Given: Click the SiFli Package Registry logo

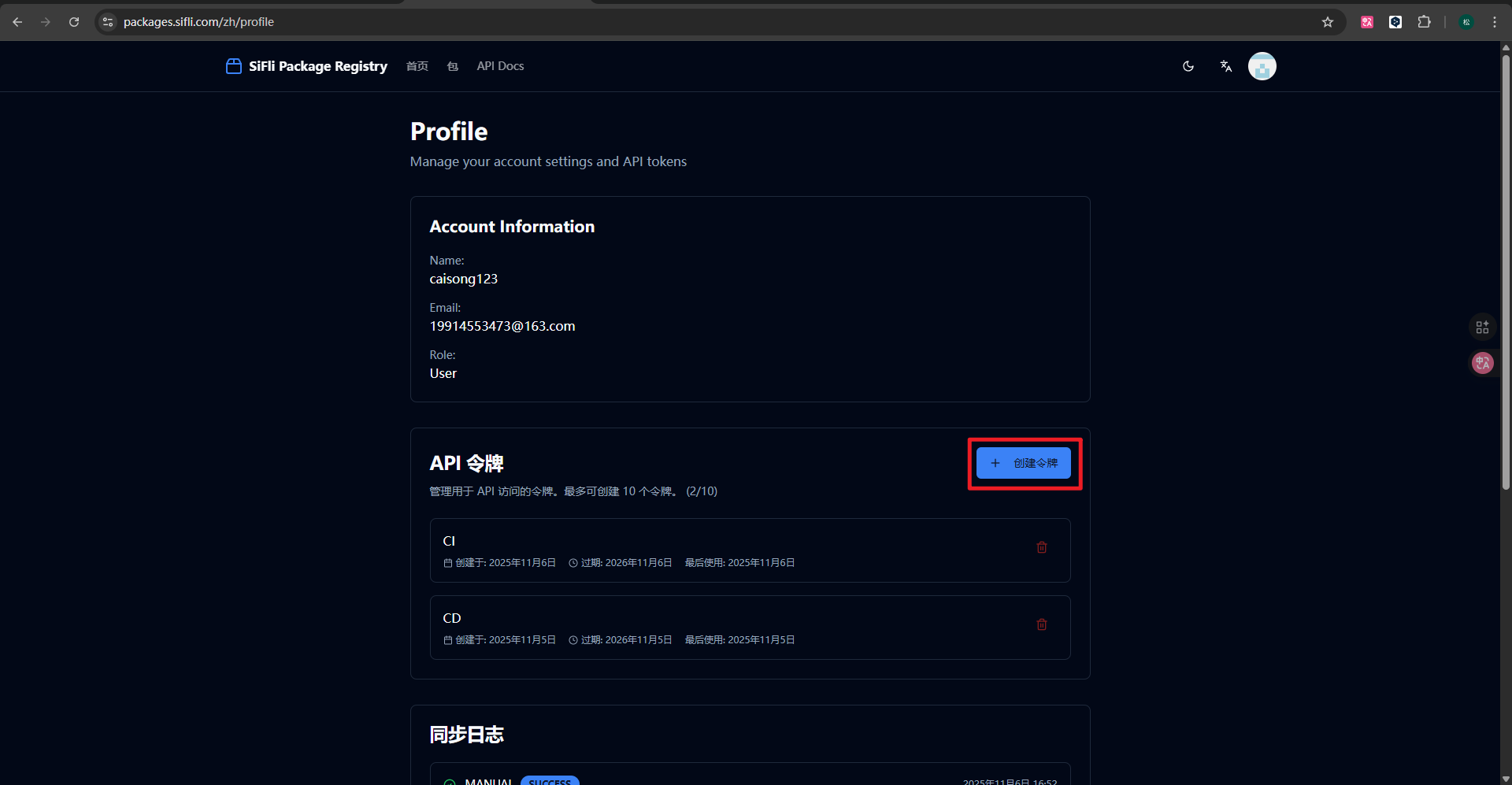Looking at the screenshot, I should [307, 66].
